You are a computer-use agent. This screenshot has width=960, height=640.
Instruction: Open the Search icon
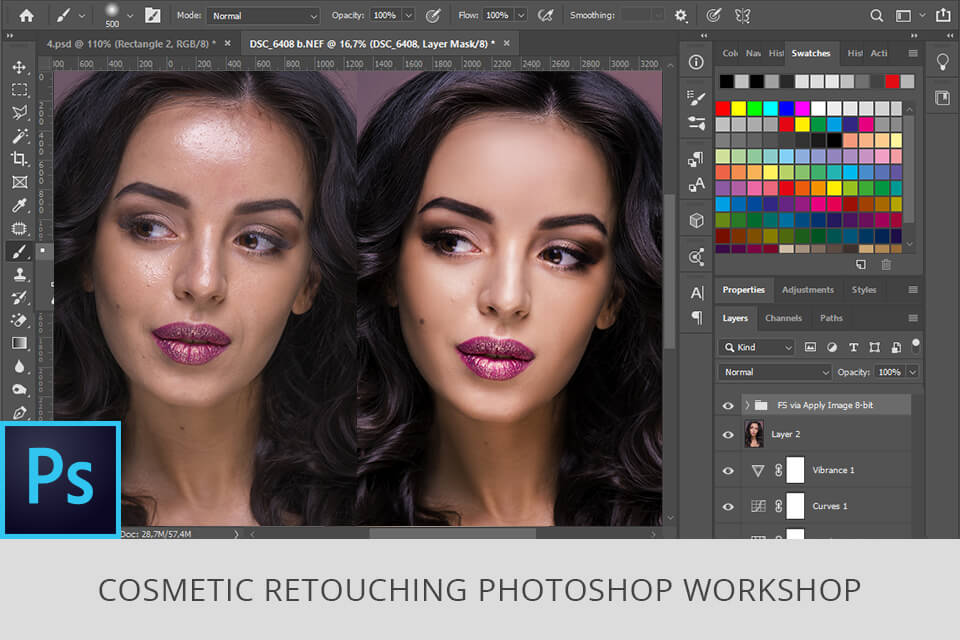[877, 15]
